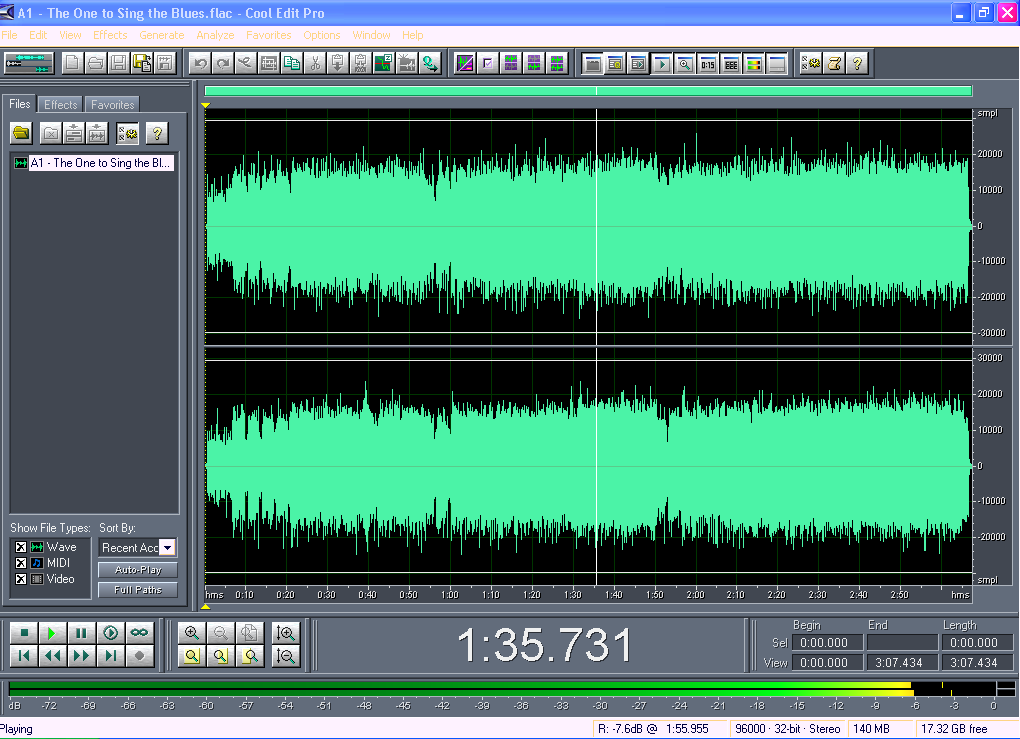The image size is (1020, 739).
Task: Click the Full Paths button
Action: tap(138, 590)
